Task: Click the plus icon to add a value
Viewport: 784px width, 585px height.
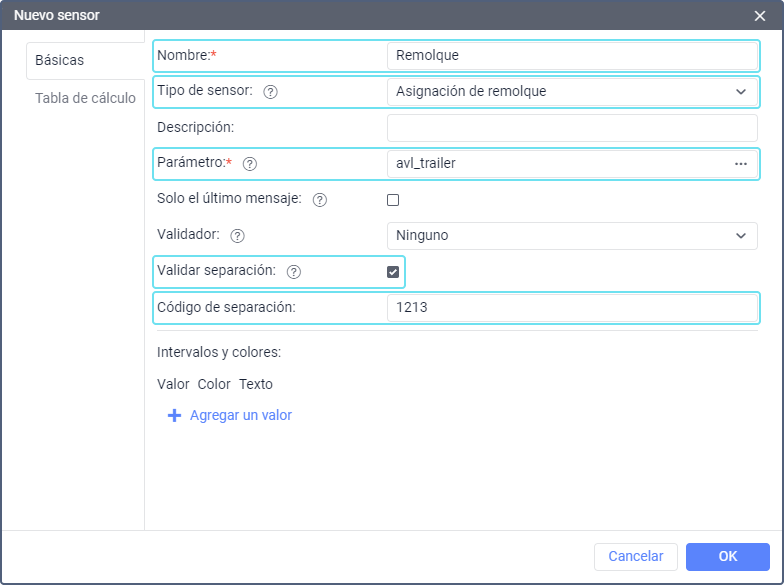Action: tap(174, 415)
